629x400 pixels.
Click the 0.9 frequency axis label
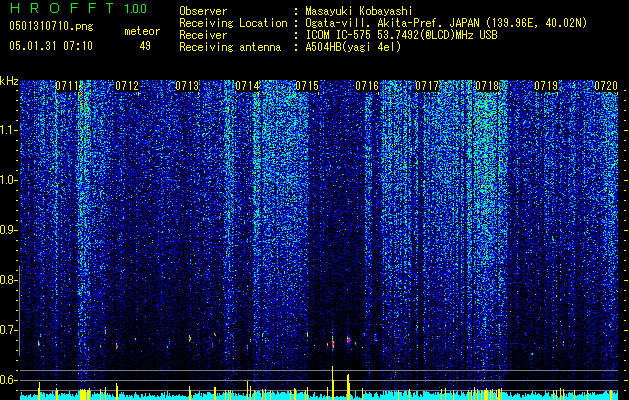(x=6, y=230)
